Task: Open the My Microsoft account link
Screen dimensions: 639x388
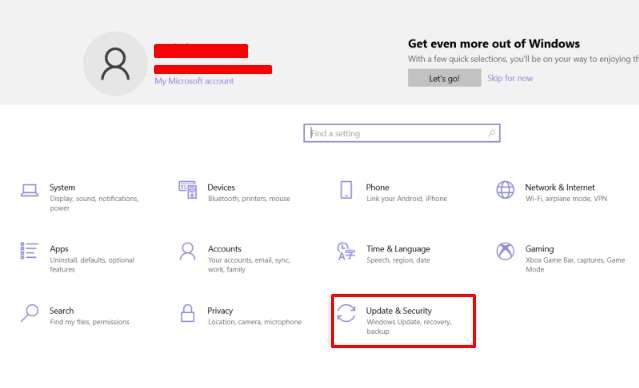Action: click(194, 81)
